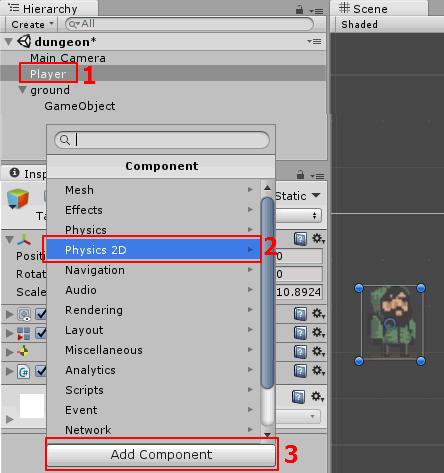The height and width of the screenshot is (473, 444).
Task: Open the Inspector panel context menu icon
Action: 317,176
